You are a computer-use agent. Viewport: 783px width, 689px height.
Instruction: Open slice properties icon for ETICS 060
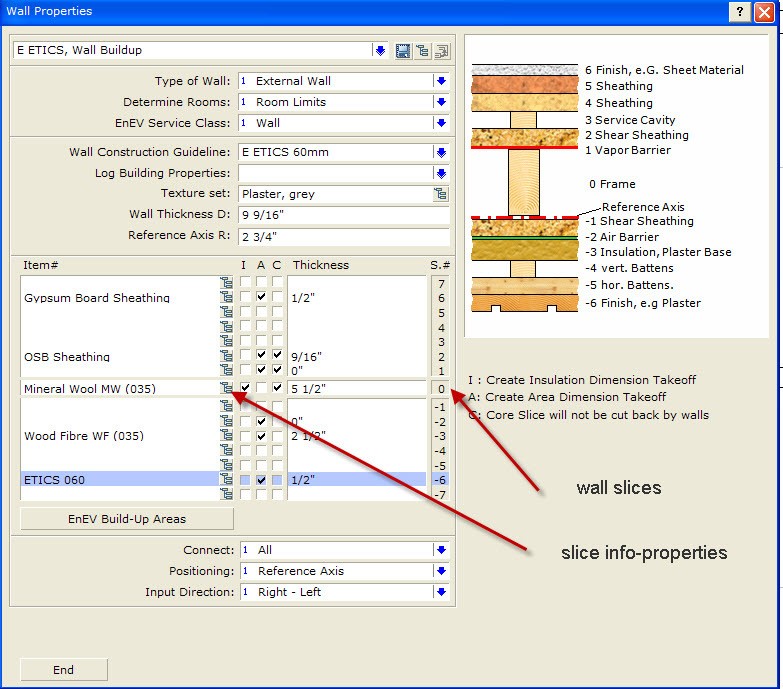point(227,480)
